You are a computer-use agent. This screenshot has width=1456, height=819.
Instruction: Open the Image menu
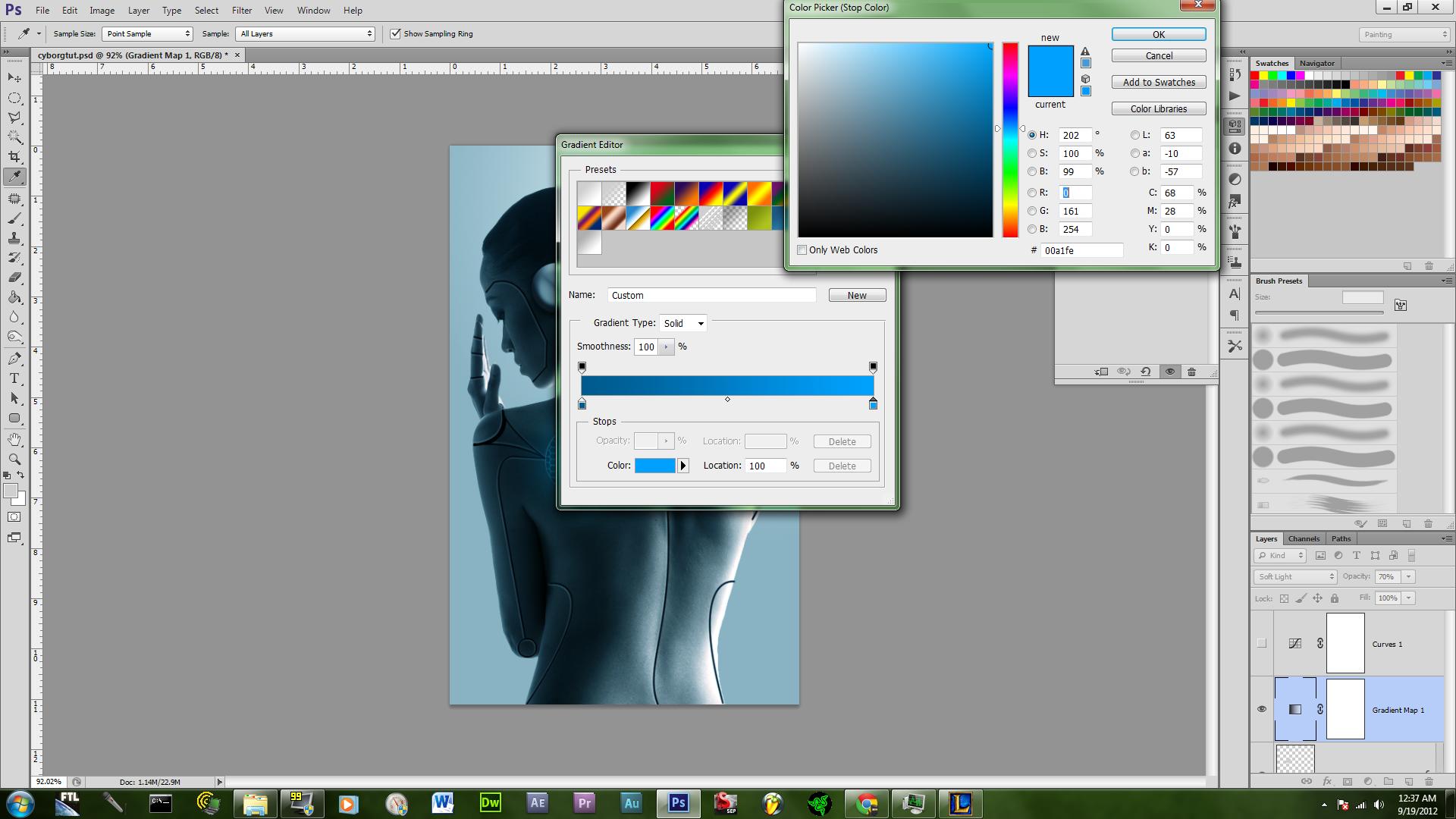102,11
